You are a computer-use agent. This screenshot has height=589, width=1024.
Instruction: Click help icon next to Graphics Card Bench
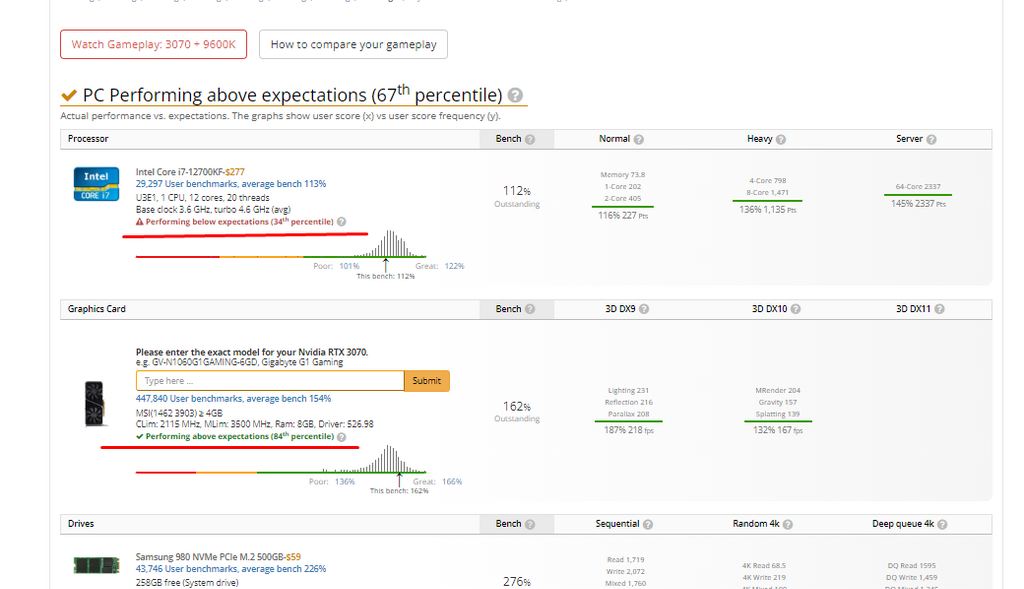(530, 309)
